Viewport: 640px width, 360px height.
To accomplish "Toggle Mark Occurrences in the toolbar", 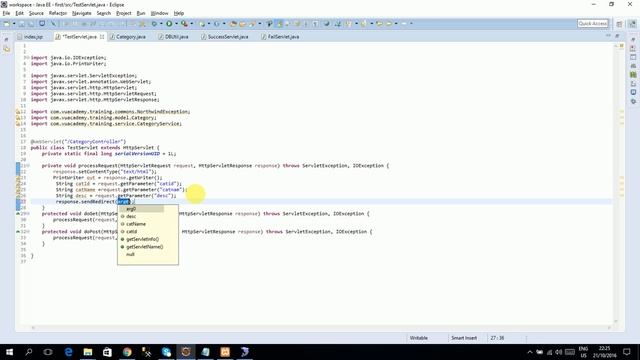I will 279,24.
